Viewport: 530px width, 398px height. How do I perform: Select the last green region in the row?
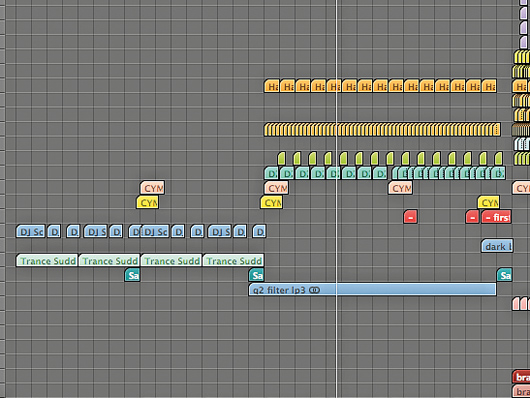tap(498, 159)
